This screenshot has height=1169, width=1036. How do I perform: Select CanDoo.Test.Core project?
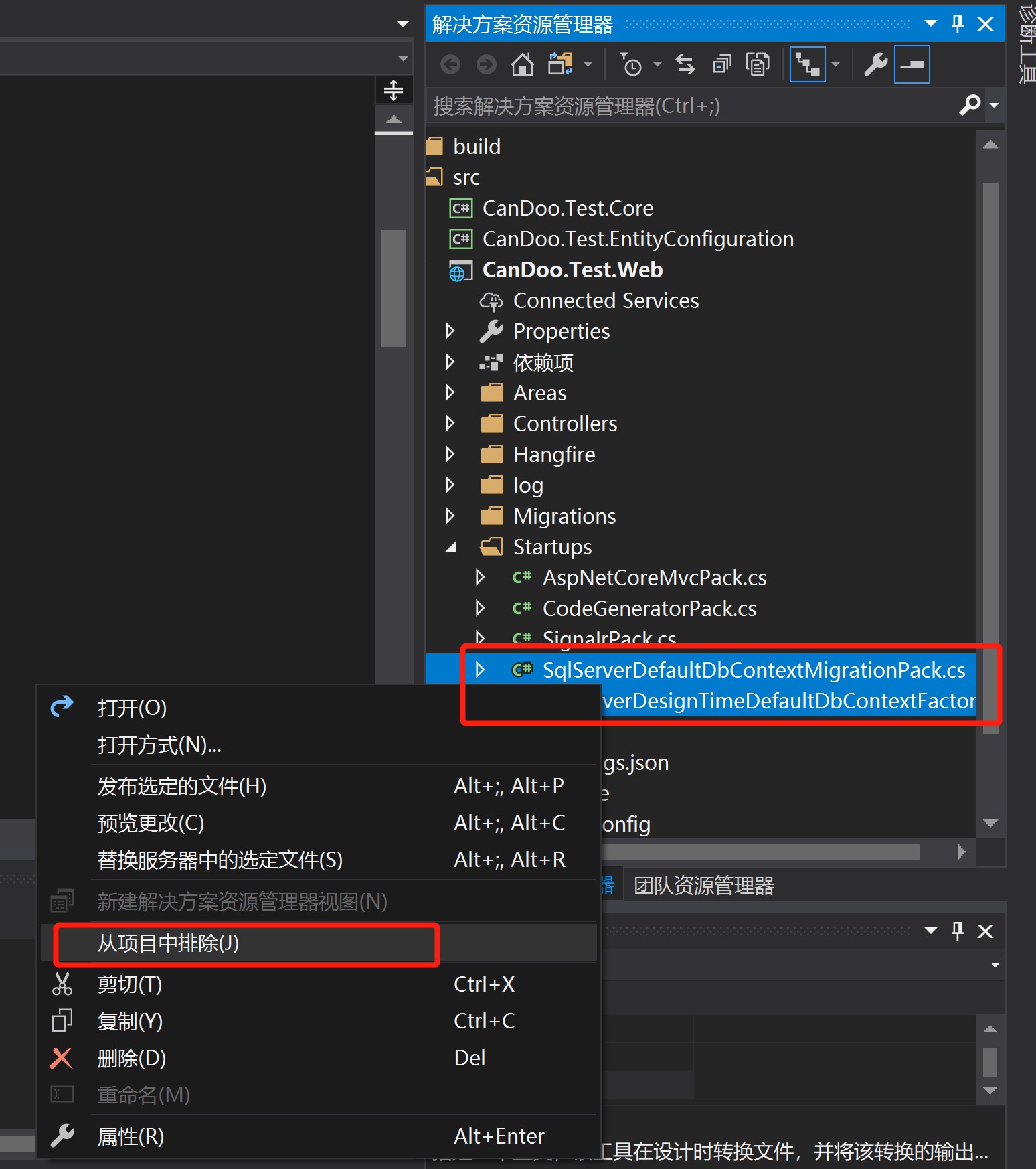coord(568,208)
